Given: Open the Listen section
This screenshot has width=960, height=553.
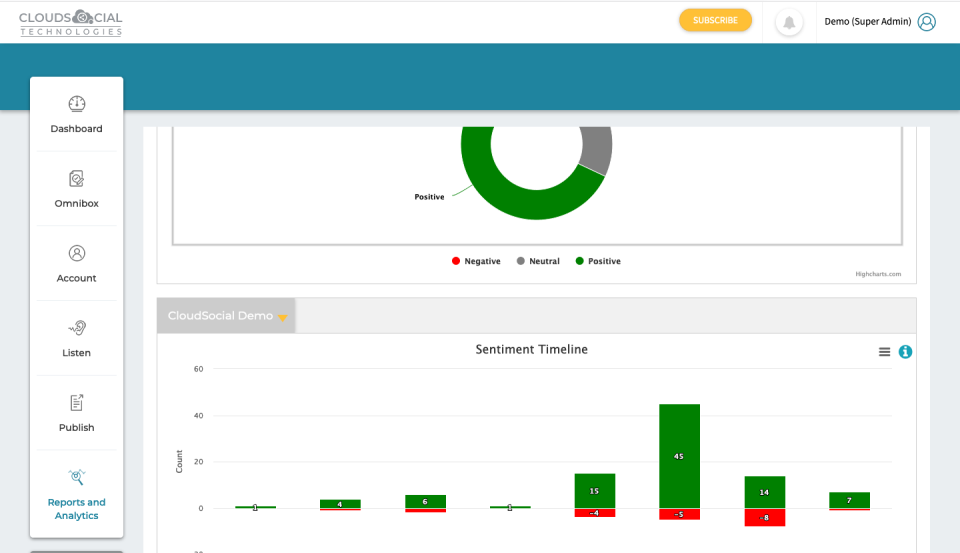Looking at the screenshot, I should pyautogui.click(x=77, y=339).
